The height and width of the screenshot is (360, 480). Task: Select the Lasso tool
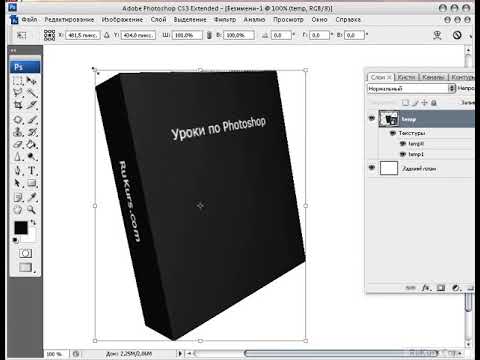(x=18, y=93)
